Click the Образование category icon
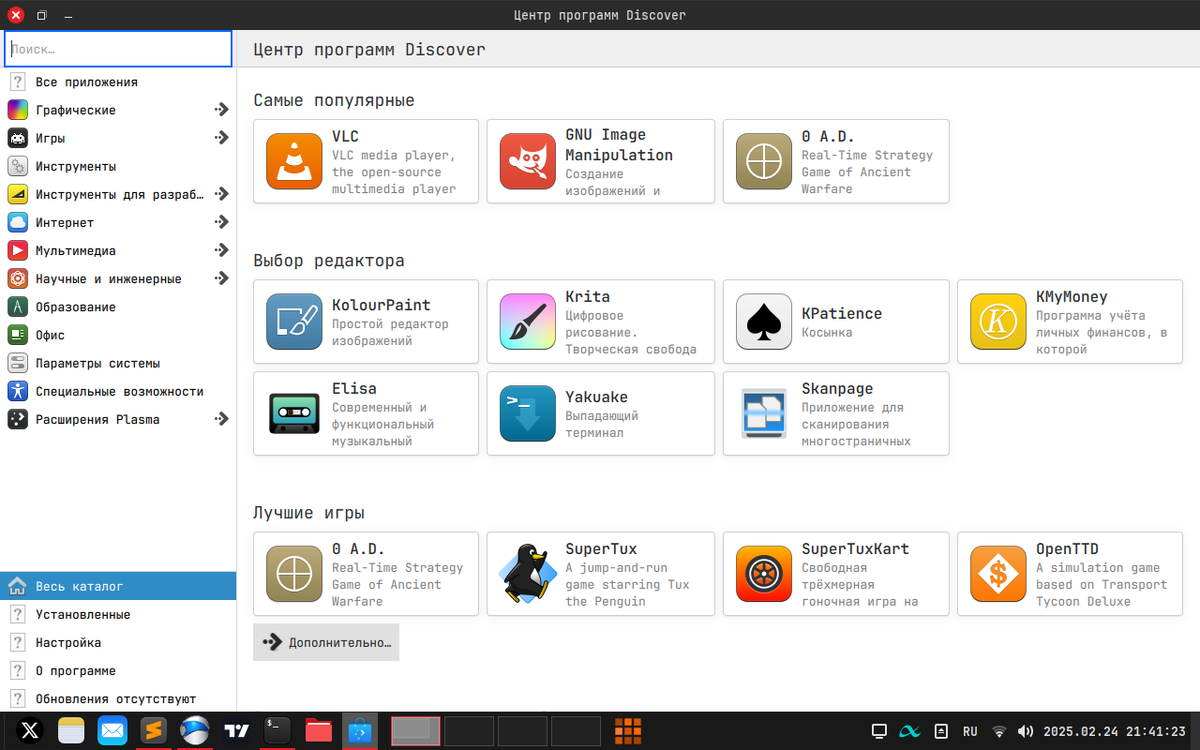The width and height of the screenshot is (1200, 750). click(x=17, y=307)
